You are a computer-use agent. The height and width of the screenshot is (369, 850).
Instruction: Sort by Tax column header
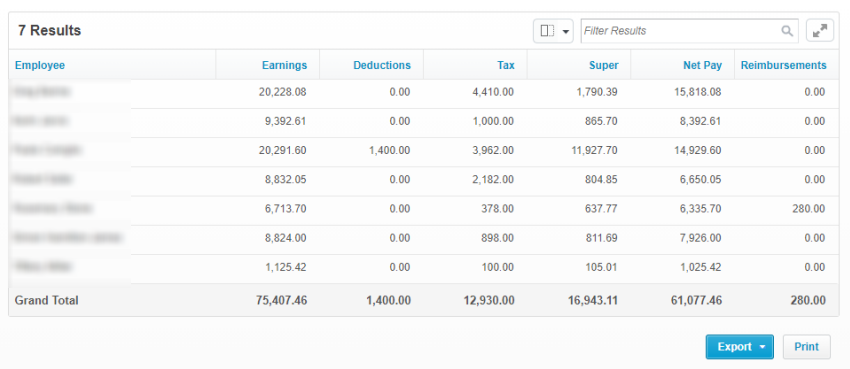(x=506, y=65)
